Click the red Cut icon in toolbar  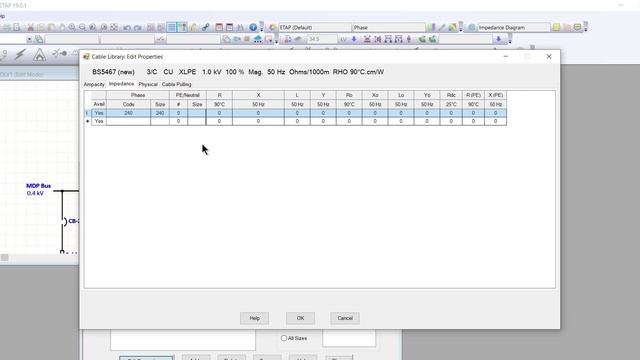click(x=30, y=27)
